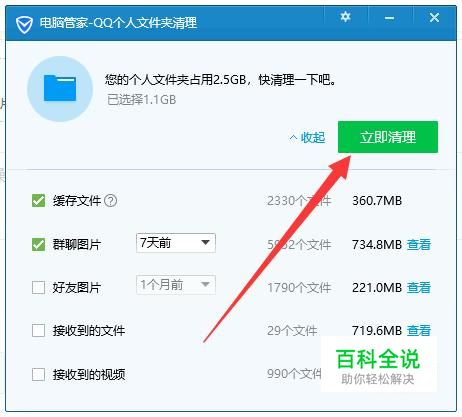Click 查看 link for 好友图片
The image size is (462, 417).
(x=419, y=288)
